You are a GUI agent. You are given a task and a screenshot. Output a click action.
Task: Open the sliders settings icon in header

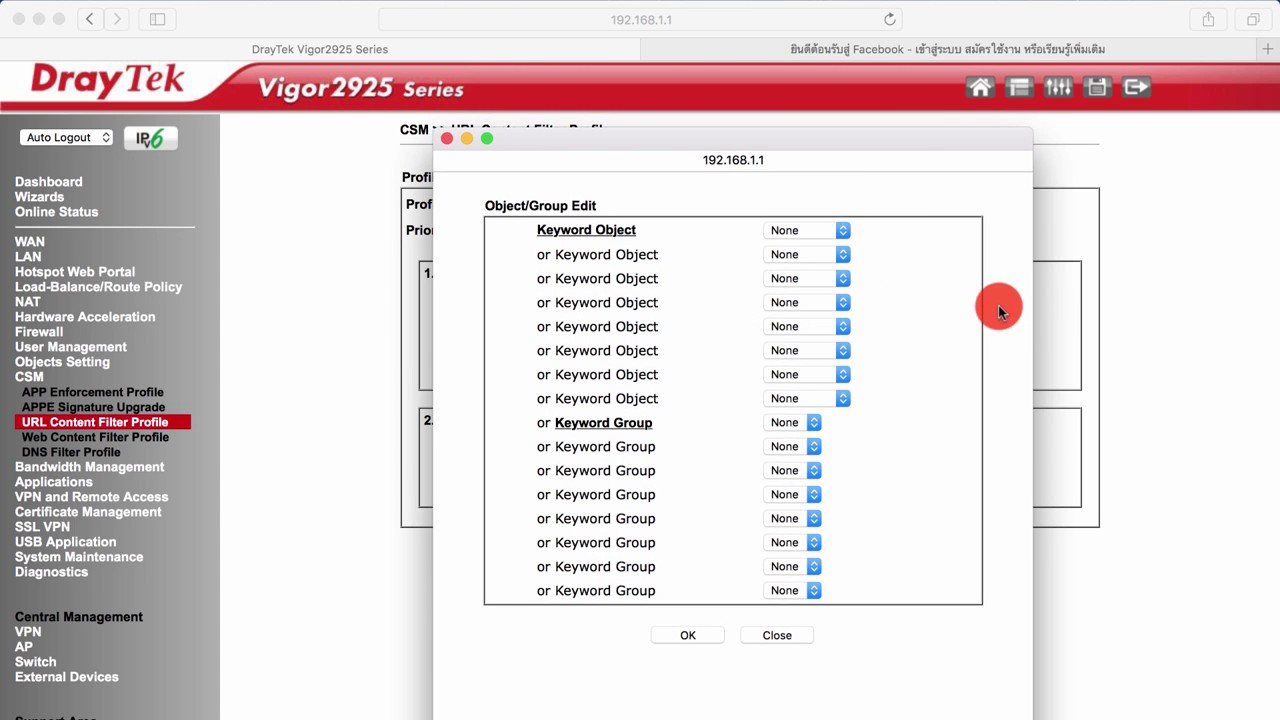1058,88
